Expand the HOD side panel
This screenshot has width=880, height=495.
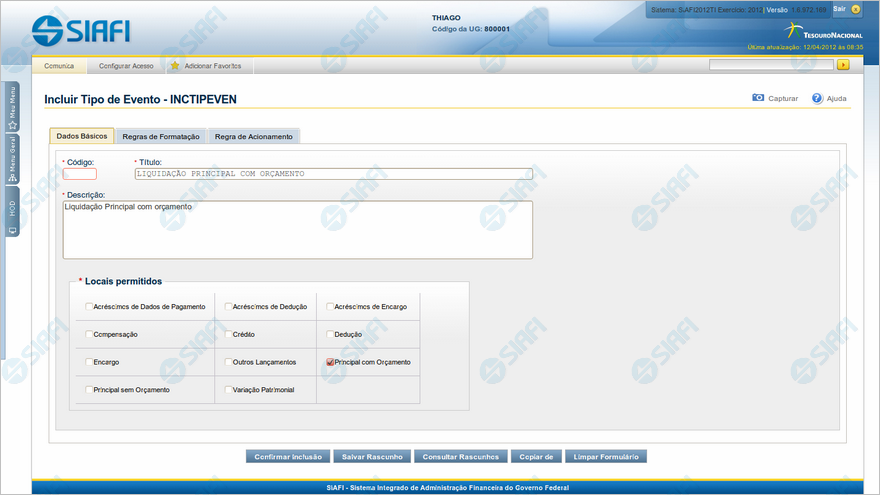coord(12,212)
